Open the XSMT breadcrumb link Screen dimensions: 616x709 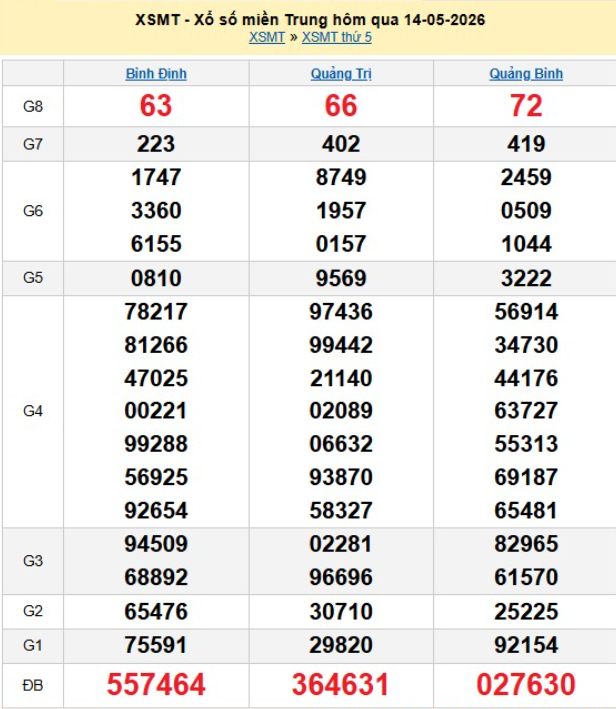[267, 37]
